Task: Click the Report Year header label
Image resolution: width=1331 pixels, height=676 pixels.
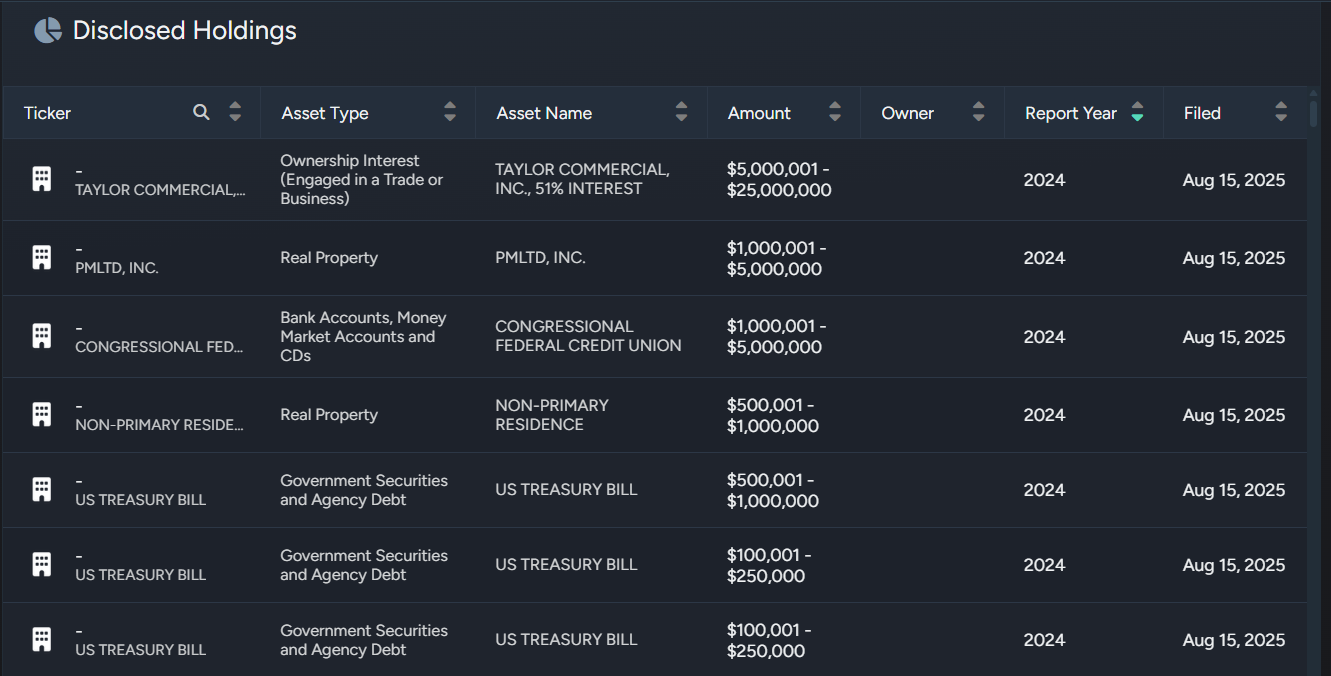Action: coord(1071,113)
